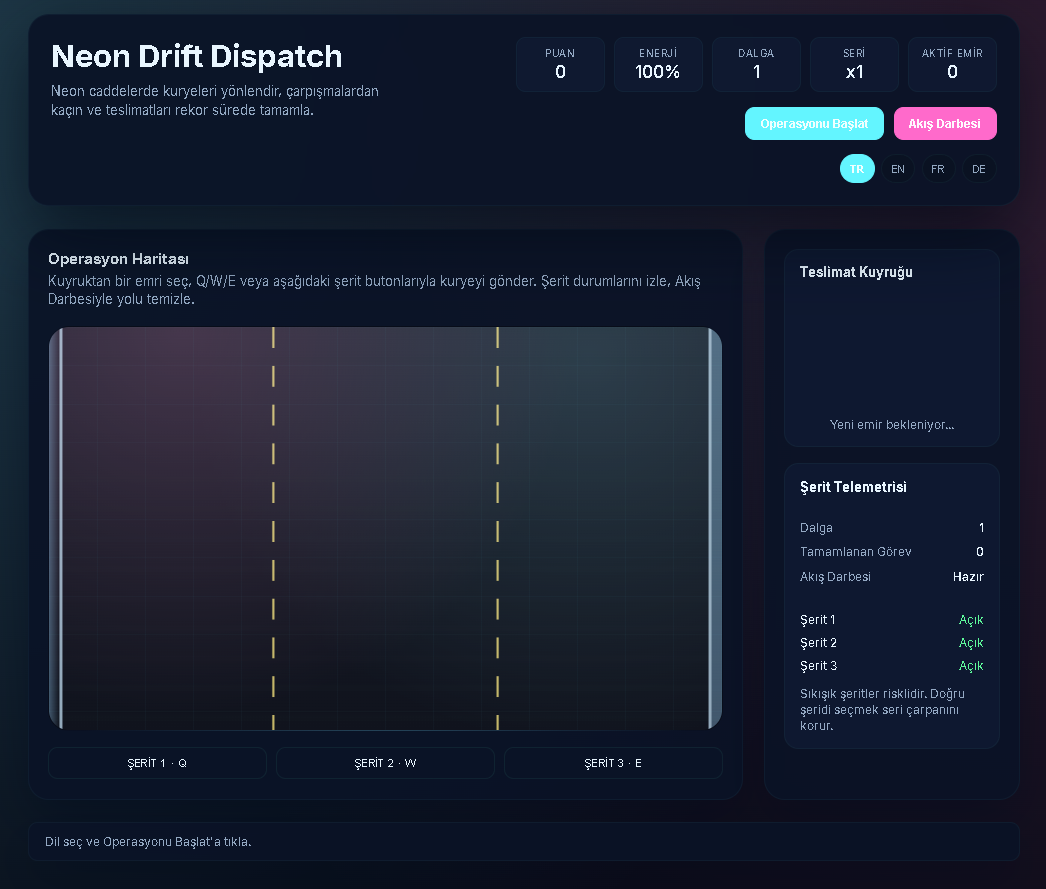
Task: Switch language to EN
Action: tap(897, 169)
